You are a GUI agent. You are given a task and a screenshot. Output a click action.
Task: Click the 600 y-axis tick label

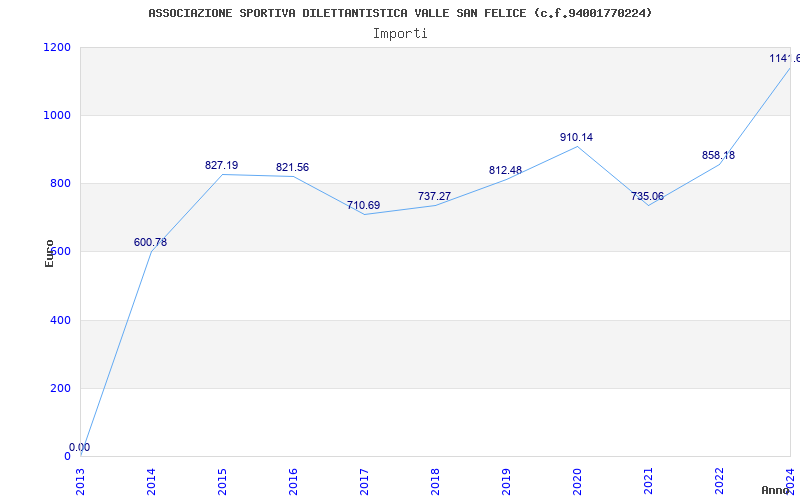pos(61,252)
